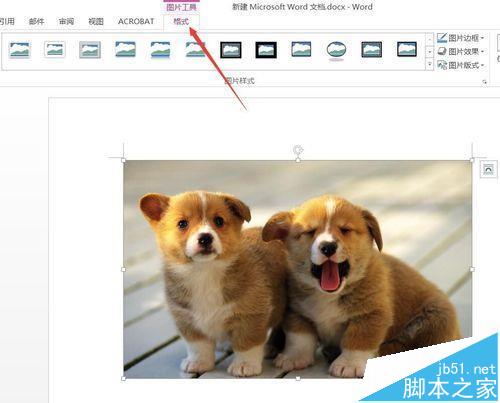Select the puppies picture in the document
Image resolution: width=500 pixels, height=403 pixels.
pos(298,269)
